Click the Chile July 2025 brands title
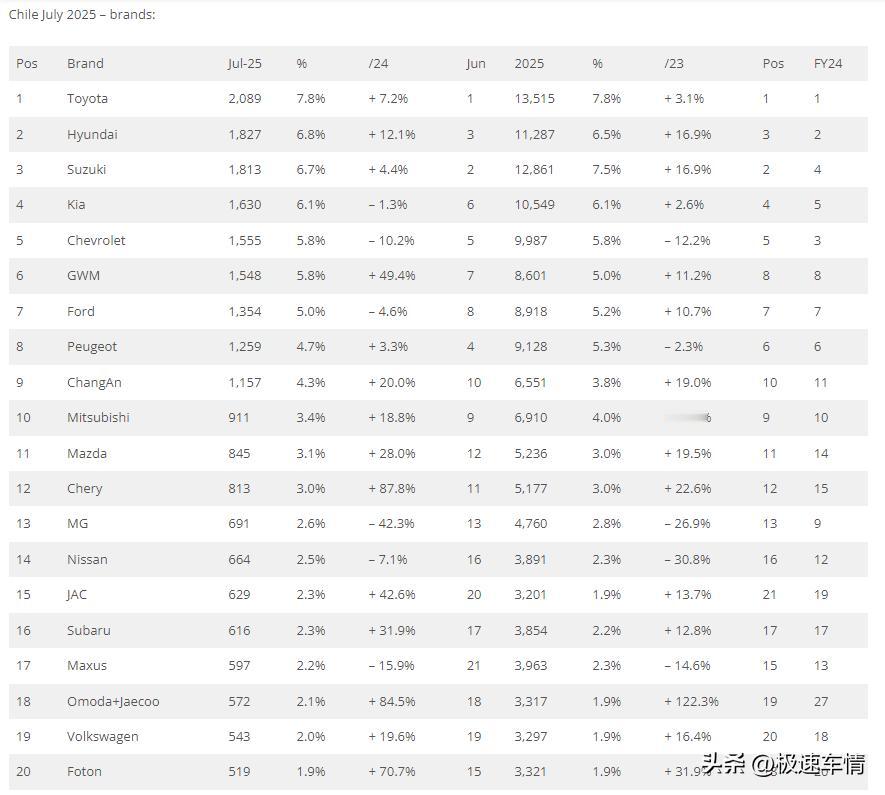The image size is (885, 795). point(82,15)
